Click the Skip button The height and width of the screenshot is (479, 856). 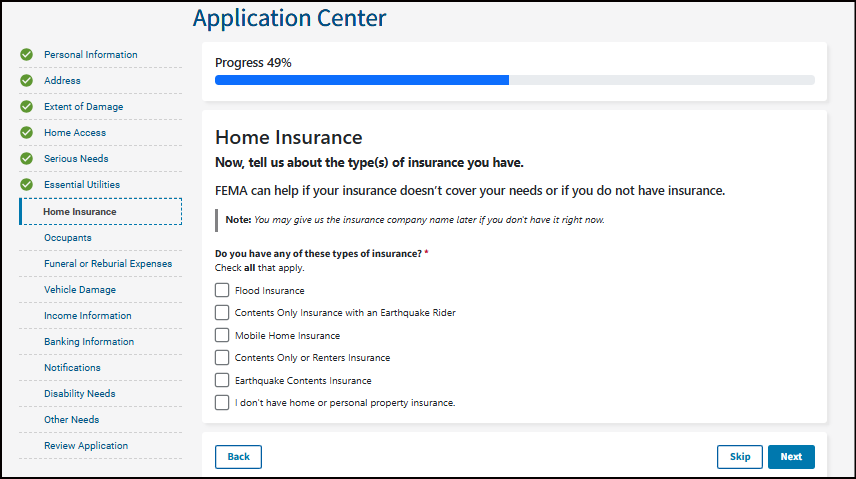tap(740, 457)
